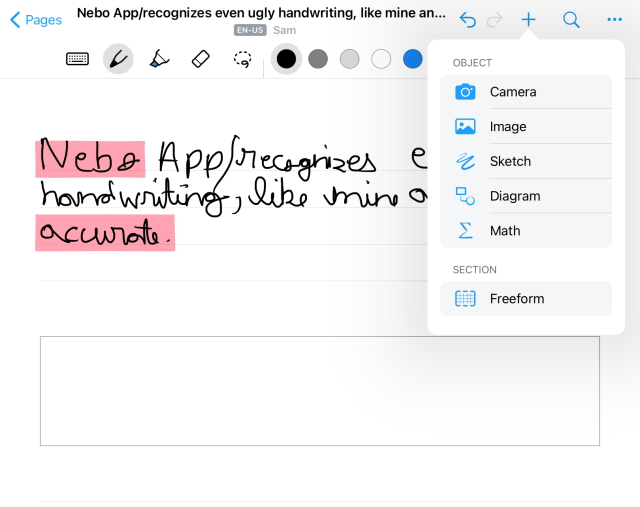Click the Sam notebook name
The height and width of the screenshot is (507, 640).
point(284,30)
